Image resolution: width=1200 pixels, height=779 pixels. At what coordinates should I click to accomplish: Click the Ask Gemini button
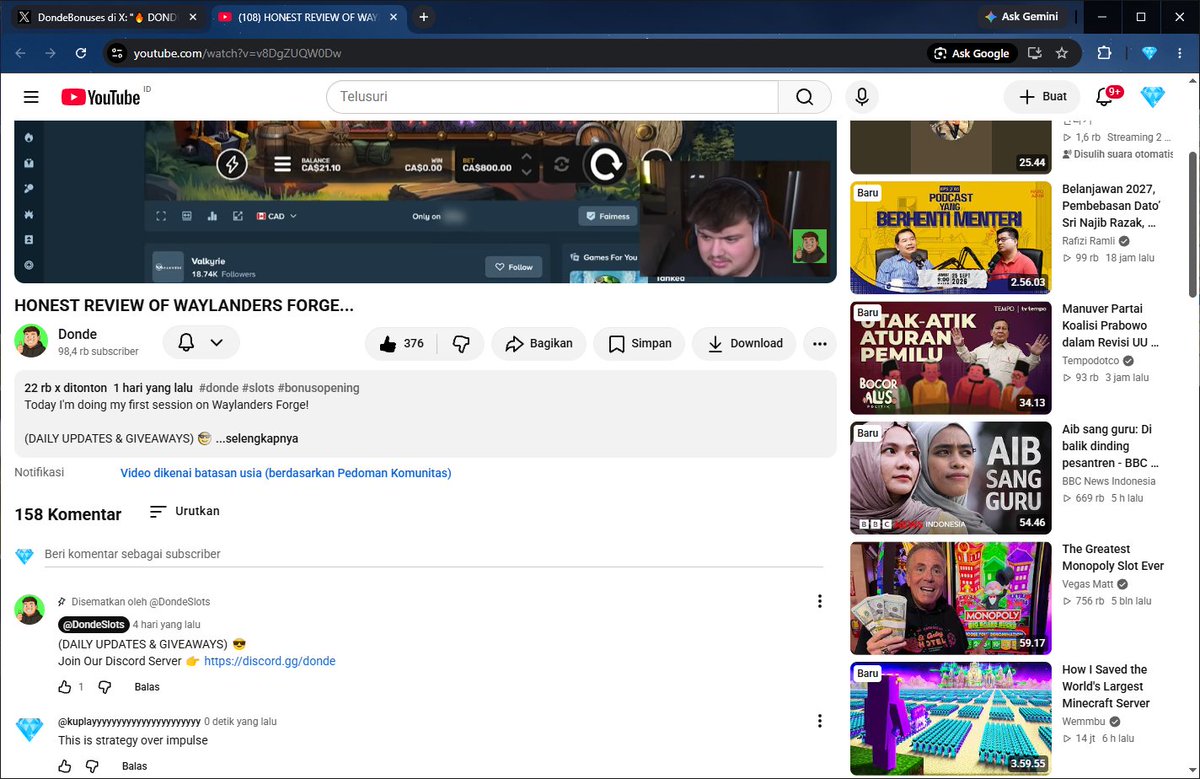click(x=1022, y=17)
